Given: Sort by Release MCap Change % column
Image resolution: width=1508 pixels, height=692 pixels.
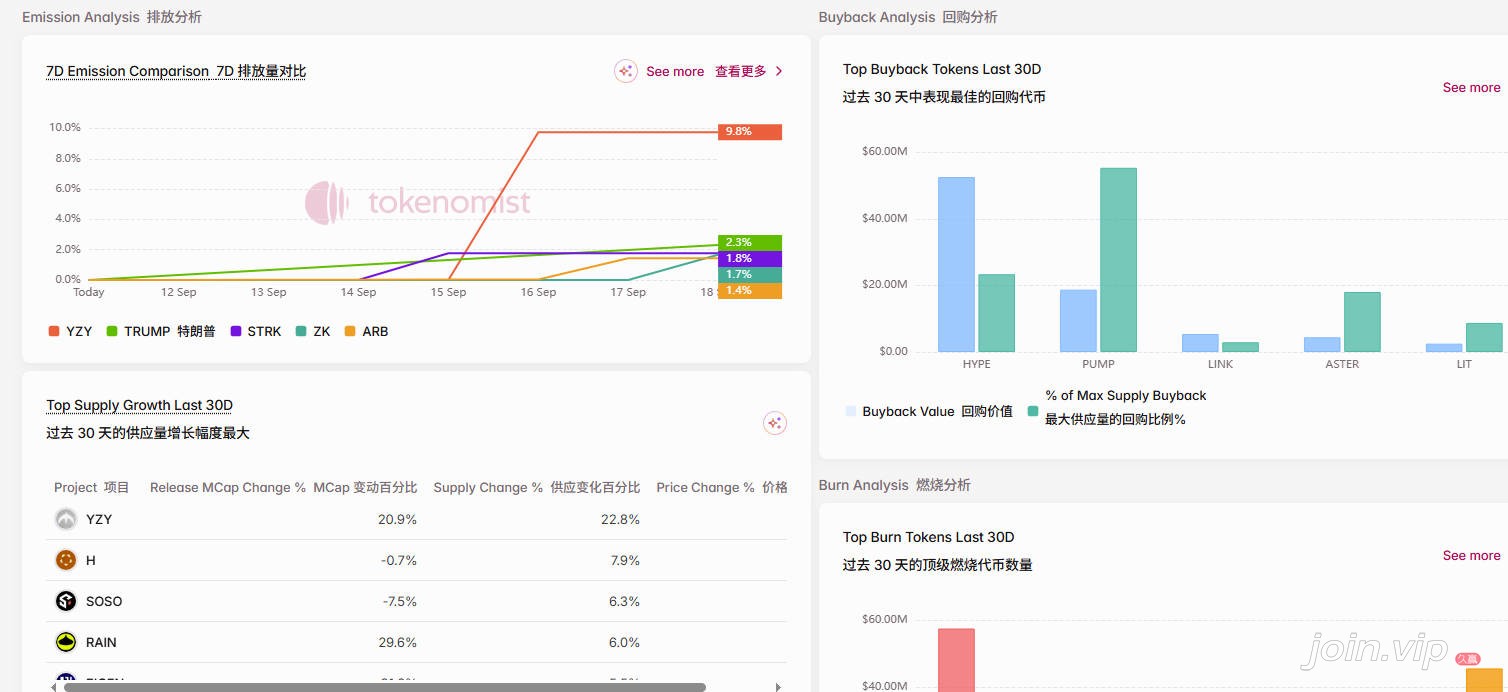Looking at the screenshot, I should (283, 488).
